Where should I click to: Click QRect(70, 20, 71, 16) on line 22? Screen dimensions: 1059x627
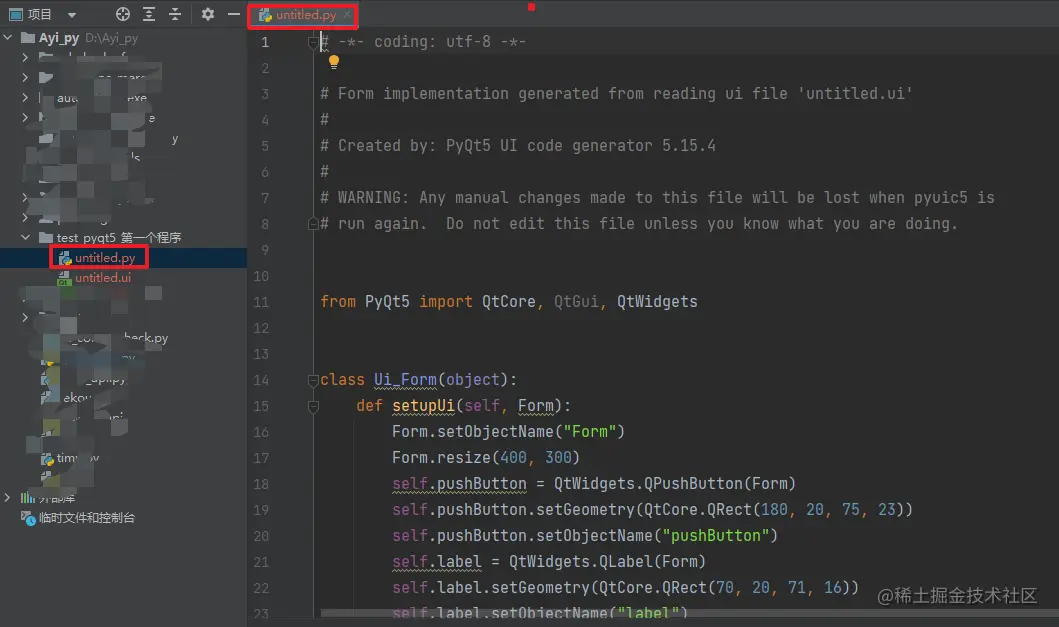pyautogui.click(x=756, y=588)
